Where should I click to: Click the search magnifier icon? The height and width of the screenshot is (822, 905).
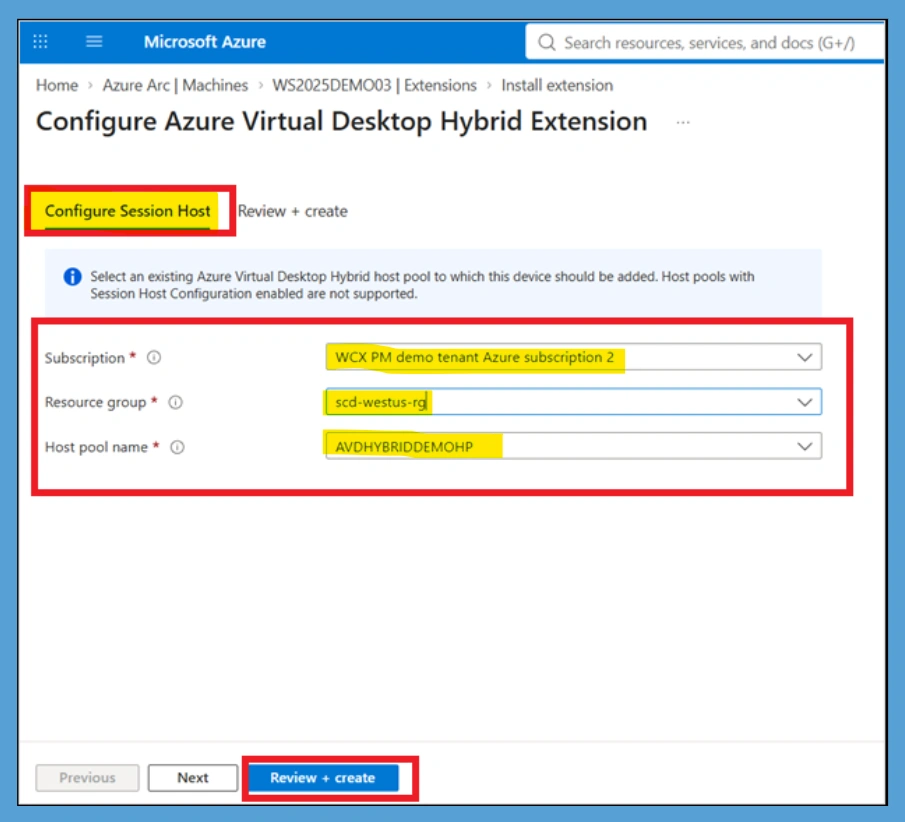coord(547,42)
